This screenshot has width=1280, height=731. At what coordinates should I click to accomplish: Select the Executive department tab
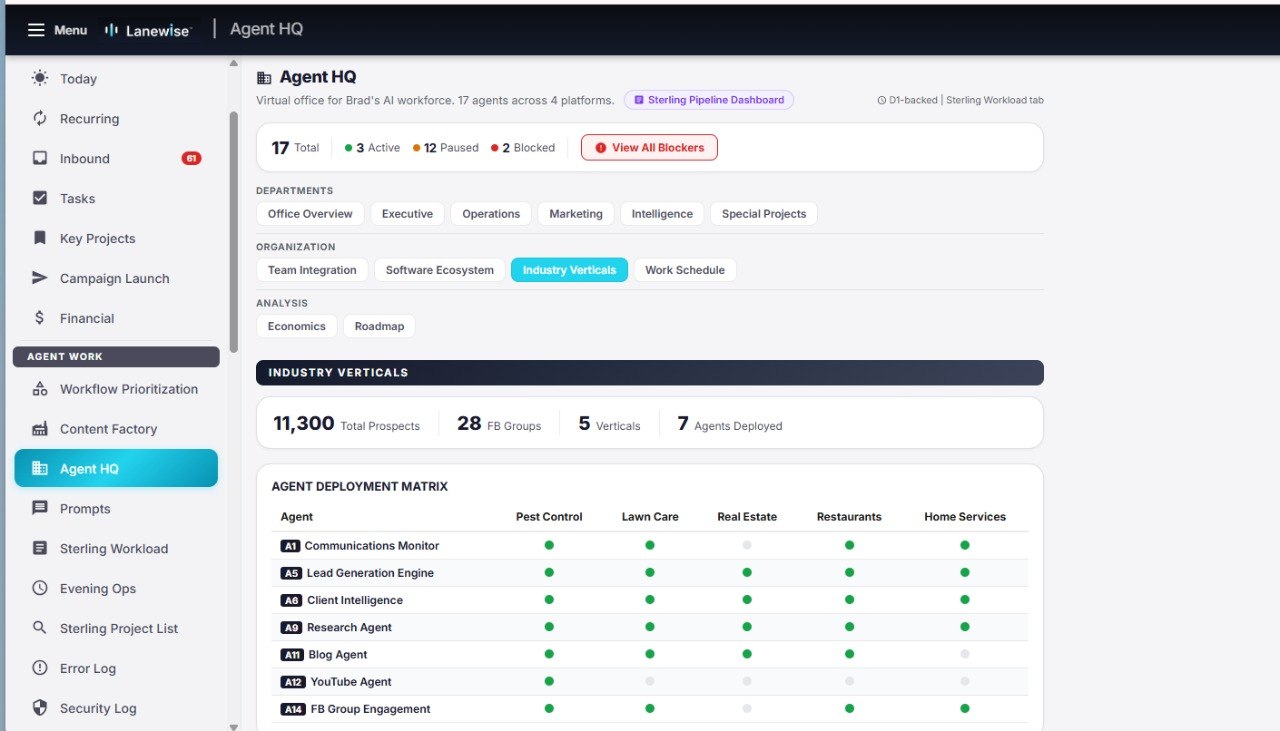pos(407,214)
